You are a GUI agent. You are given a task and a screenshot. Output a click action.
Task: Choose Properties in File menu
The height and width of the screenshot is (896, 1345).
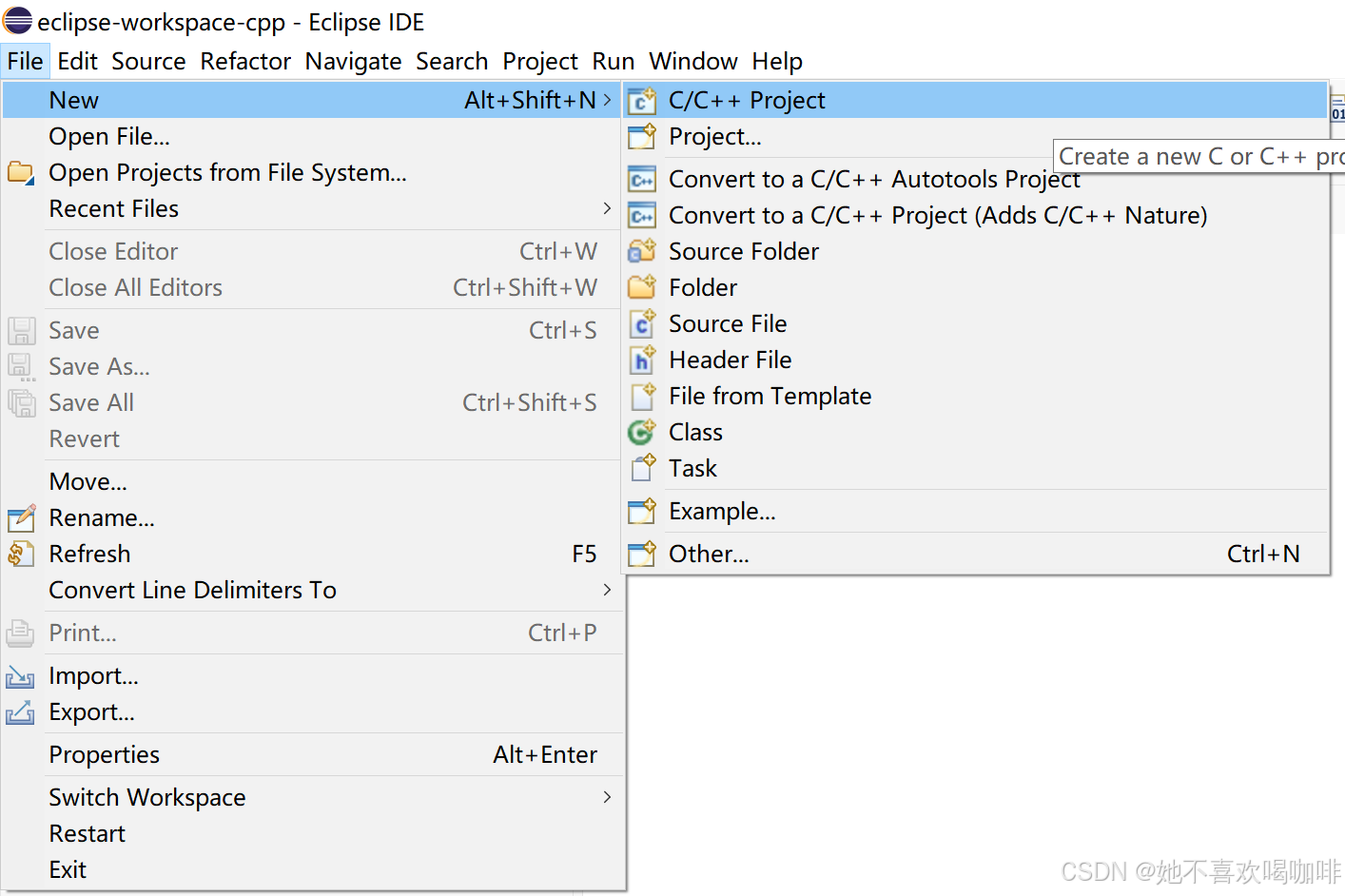313,754
